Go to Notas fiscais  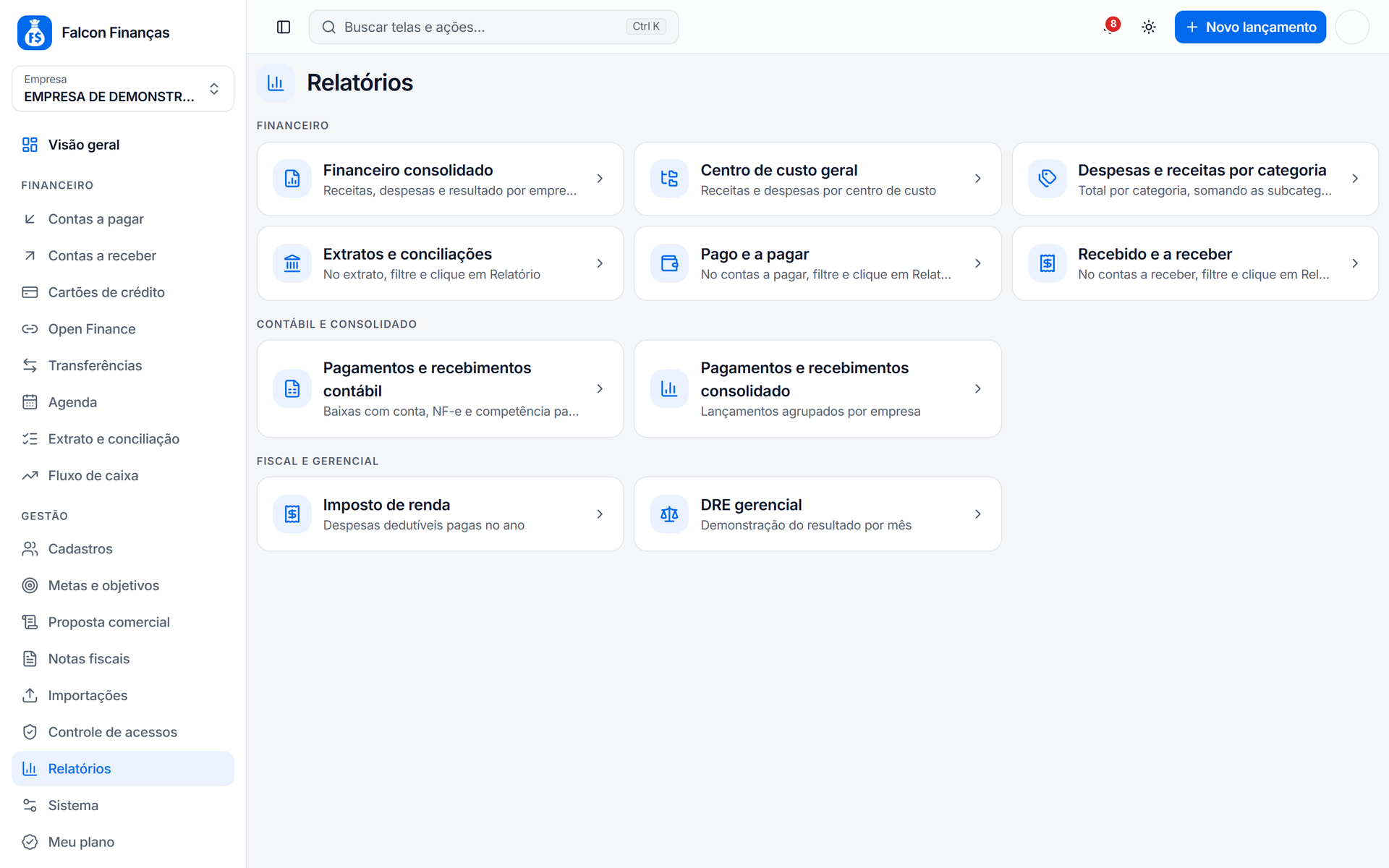point(123,659)
